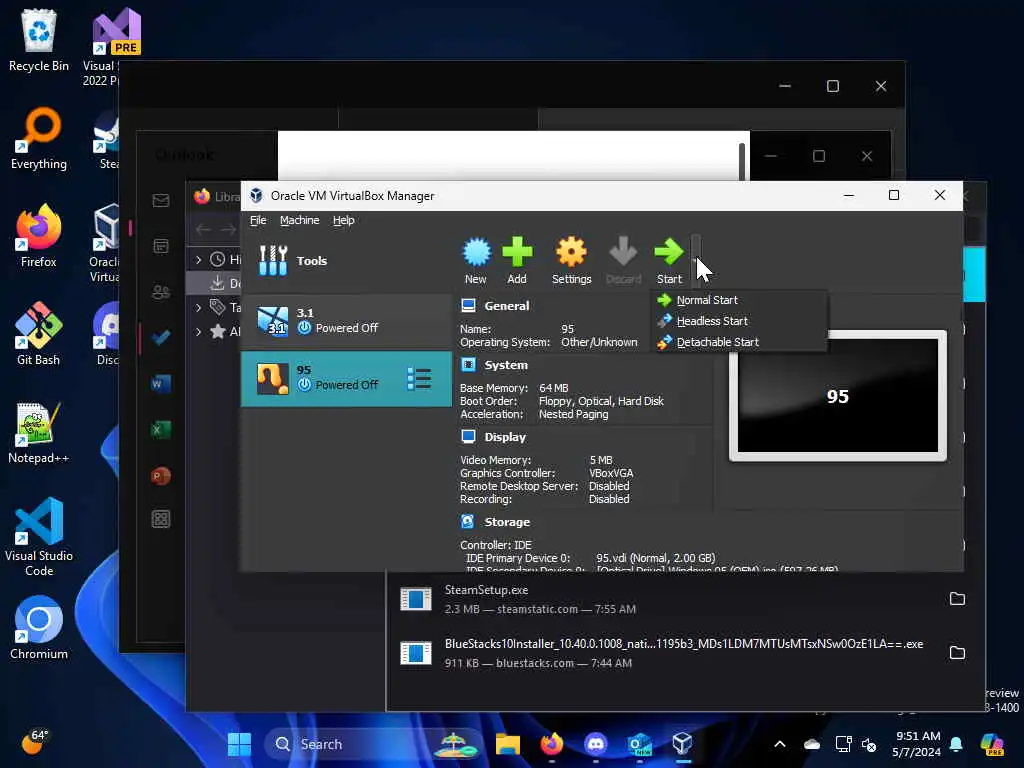The width and height of the screenshot is (1024, 768).
Task: Open the Chromium desktop shortcut
Action: (39, 628)
